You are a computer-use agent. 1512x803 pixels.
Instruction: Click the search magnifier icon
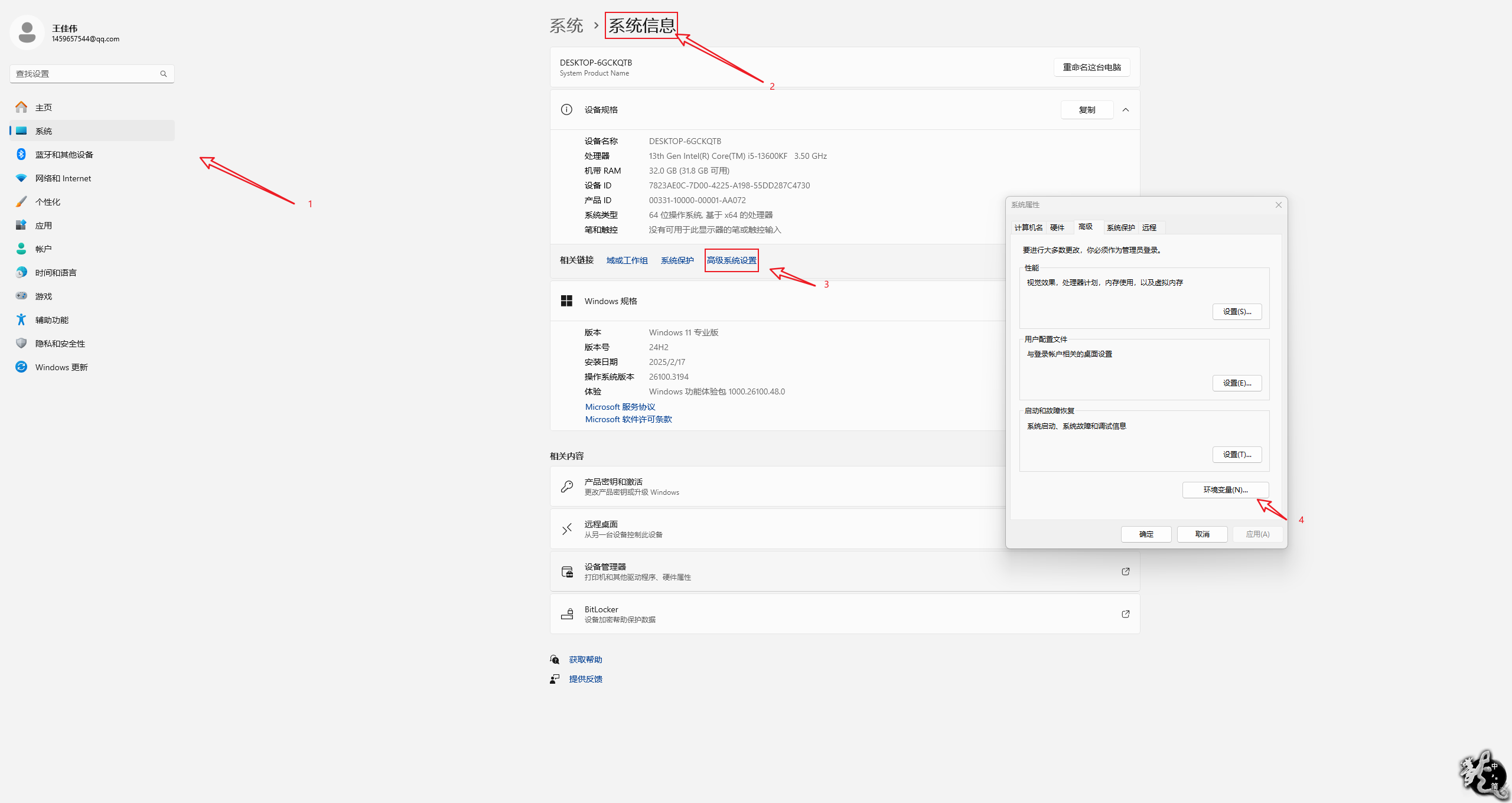pos(164,74)
